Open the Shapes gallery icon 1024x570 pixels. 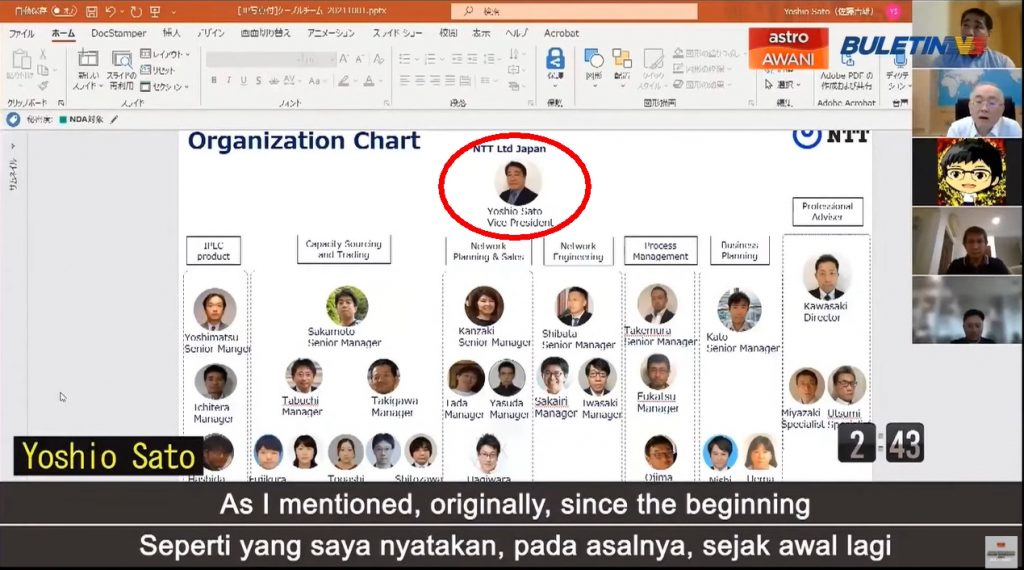(x=594, y=62)
